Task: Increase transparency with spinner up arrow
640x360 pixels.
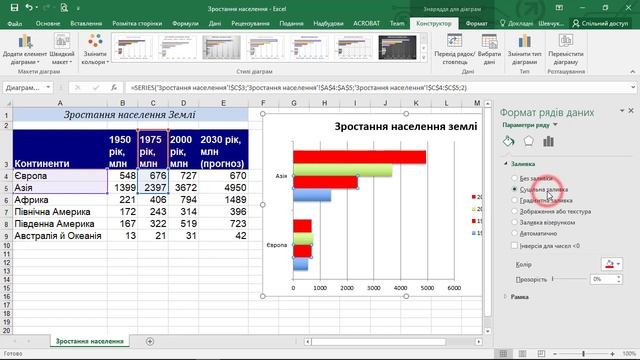Action: tap(619, 277)
